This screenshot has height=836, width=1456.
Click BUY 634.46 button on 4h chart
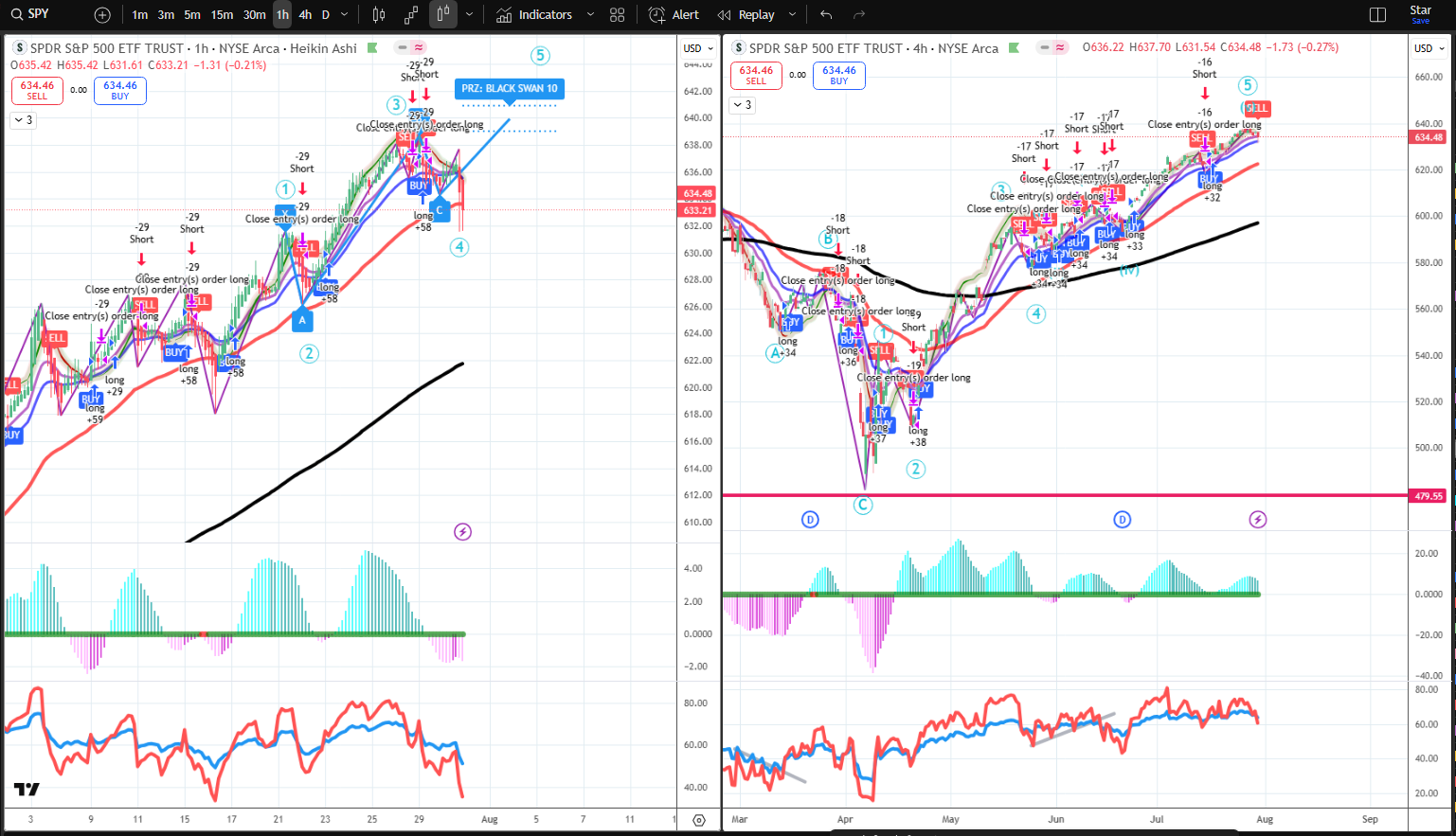coord(839,75)
